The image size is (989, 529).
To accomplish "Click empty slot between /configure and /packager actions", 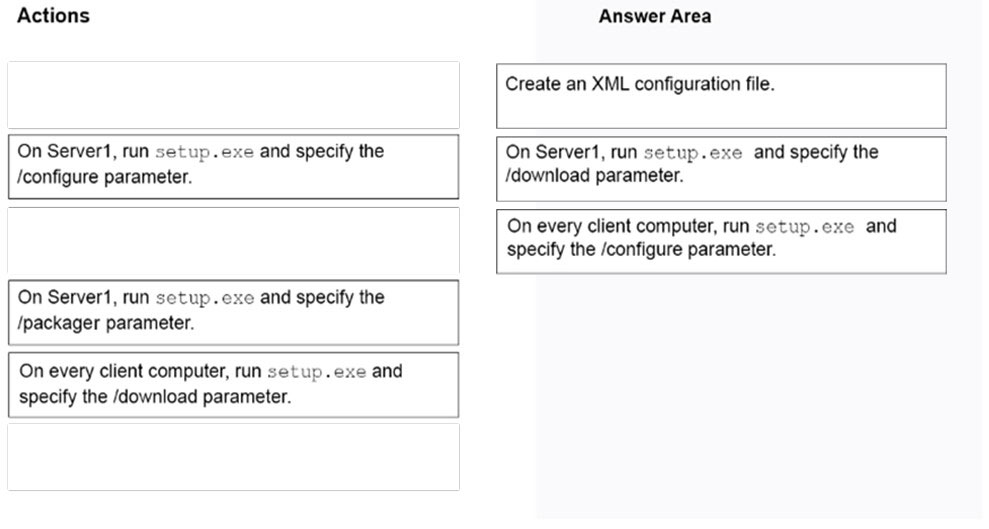I will point(233,240).
